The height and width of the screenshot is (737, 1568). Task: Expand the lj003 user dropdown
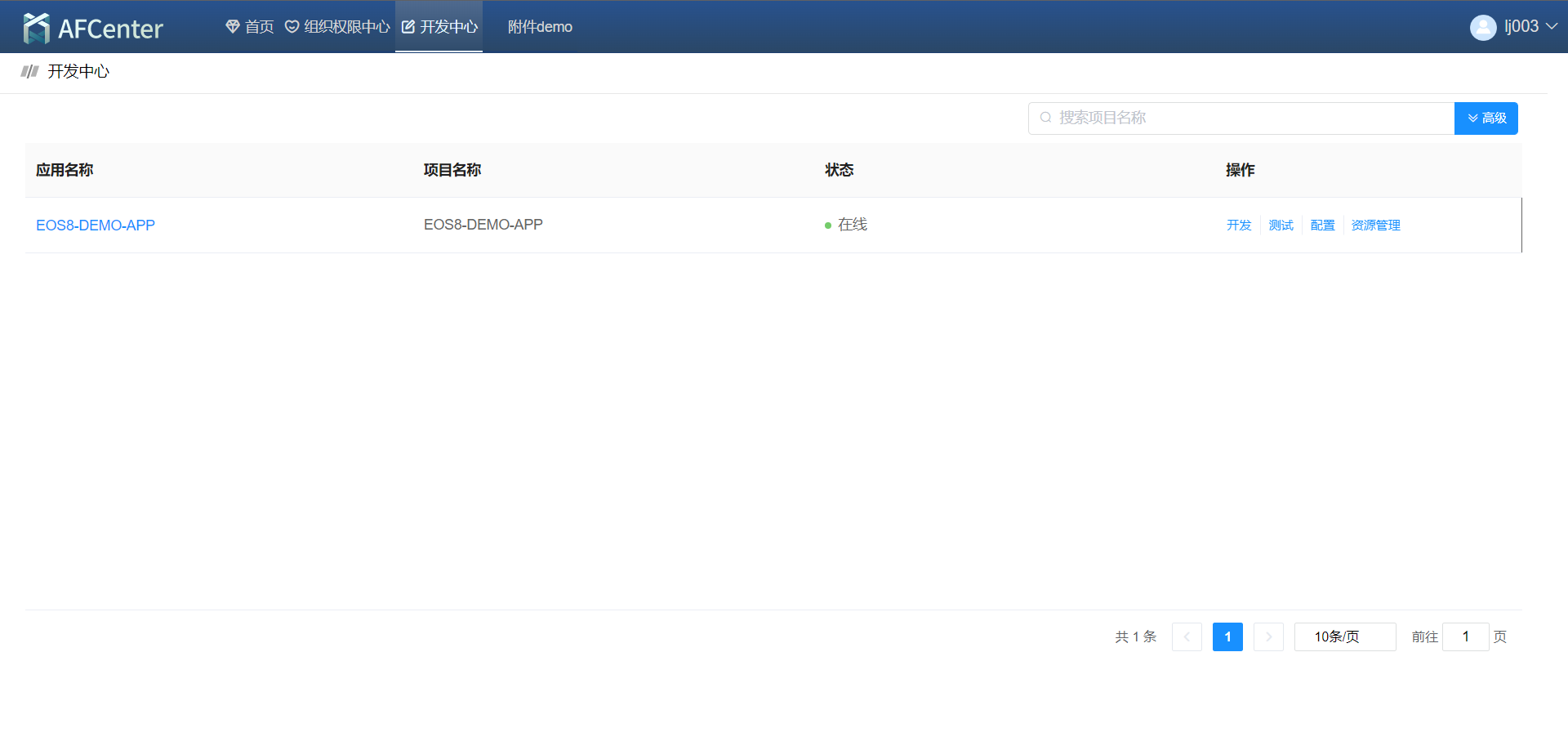coord(1551,26)
